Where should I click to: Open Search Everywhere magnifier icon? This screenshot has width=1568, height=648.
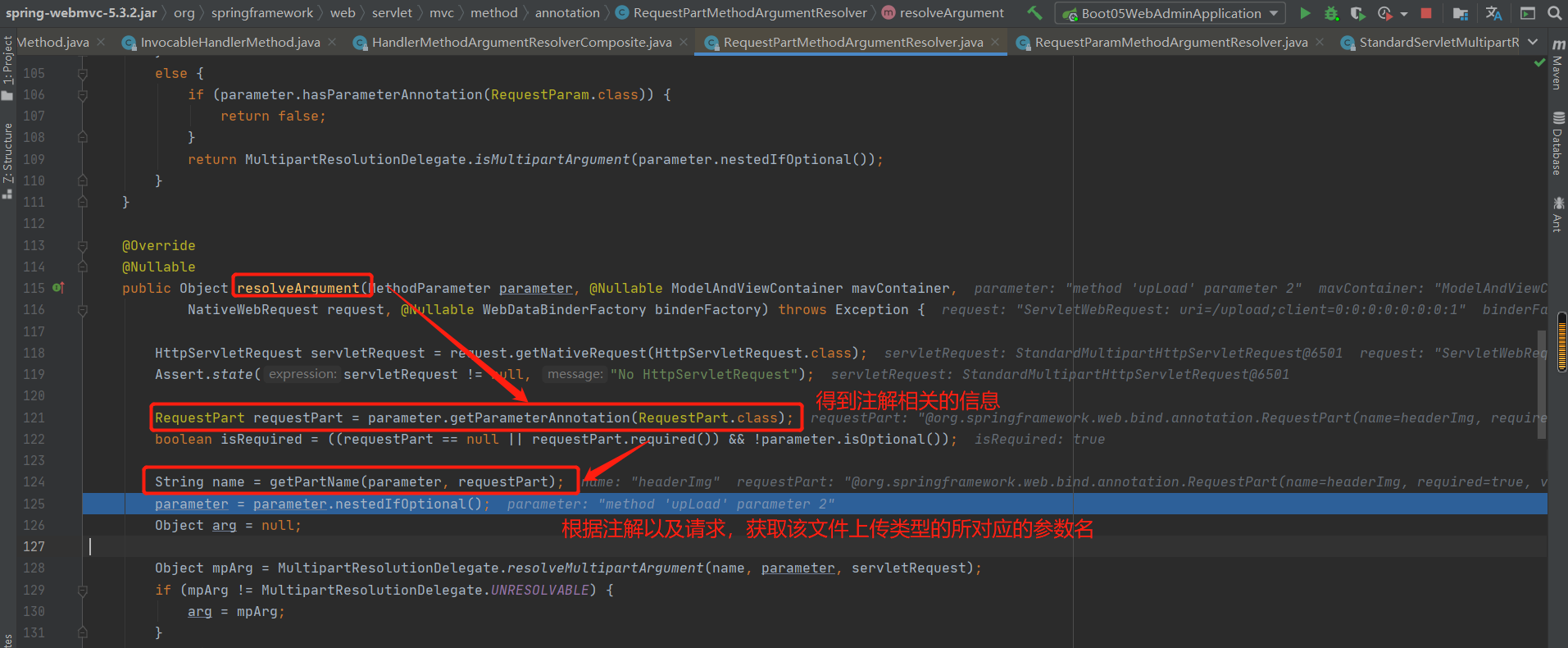pyautogui.click(x=1554, y=13)
